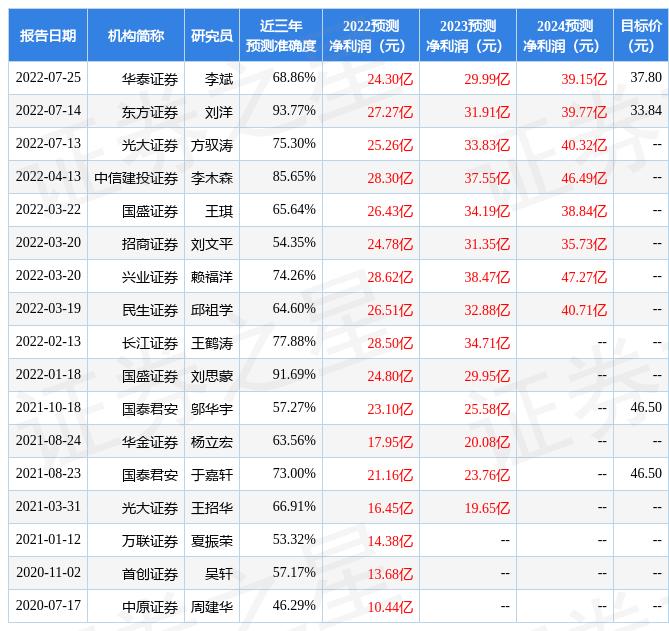This screenshot has height=631, width=669.
Task: Open the 招商证券 institution entry
Action: click(x=150, y=244)
